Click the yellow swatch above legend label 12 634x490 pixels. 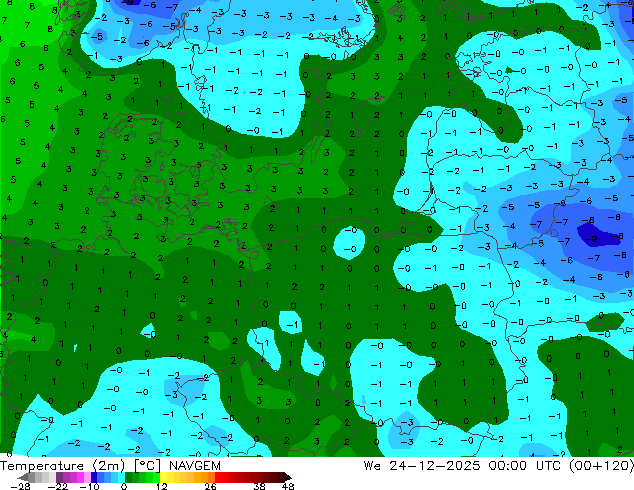click(x=163, y=477)
